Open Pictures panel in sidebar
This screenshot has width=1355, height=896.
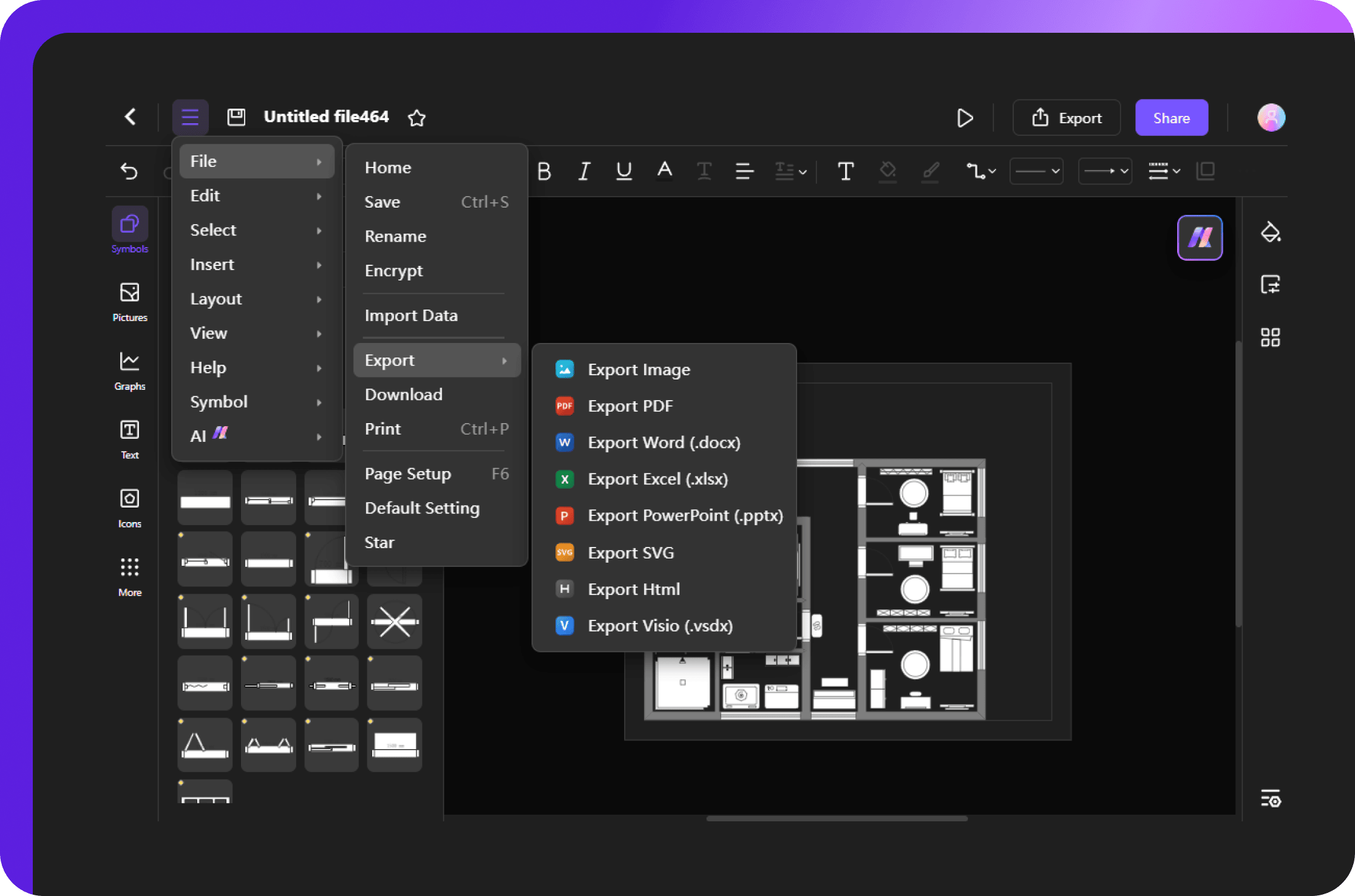click(x=129, y=302)
